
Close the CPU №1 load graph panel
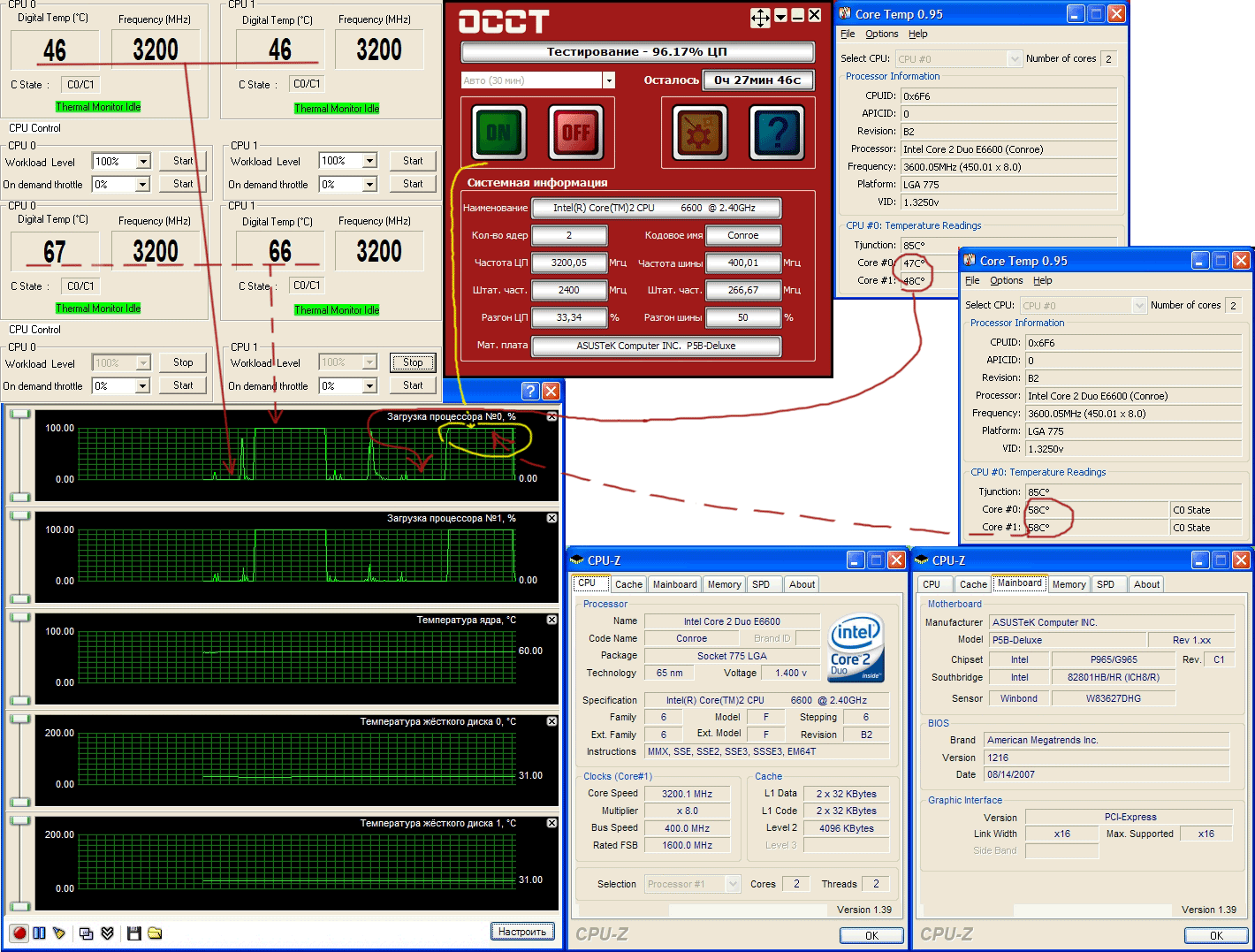click(551, 518)
